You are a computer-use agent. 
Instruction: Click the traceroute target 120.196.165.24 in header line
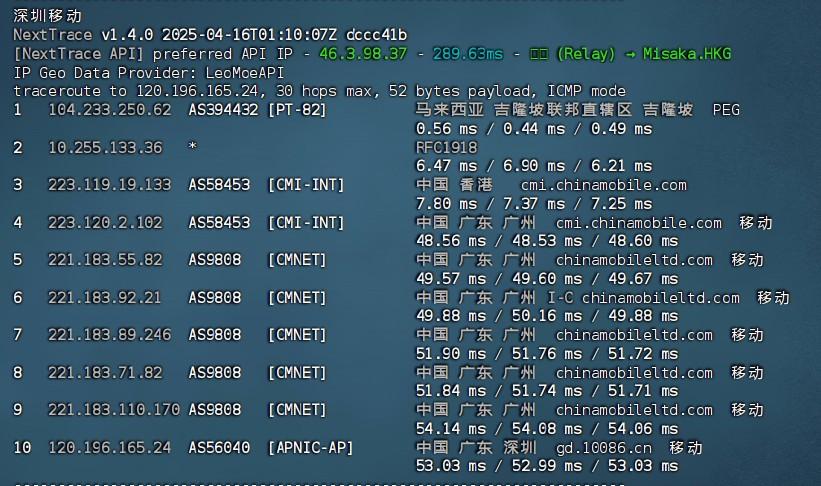(x=197, y=91)
